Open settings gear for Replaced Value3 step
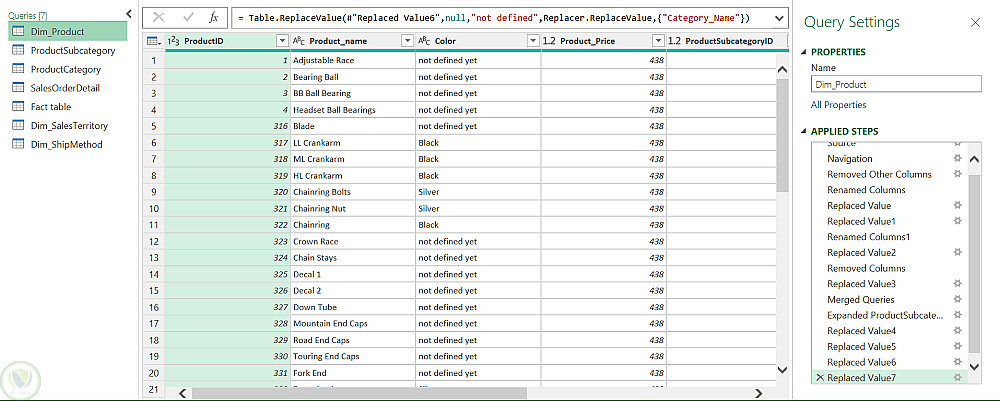The image size is (1000, 401). pyautogui.click(x=957, y=283)
